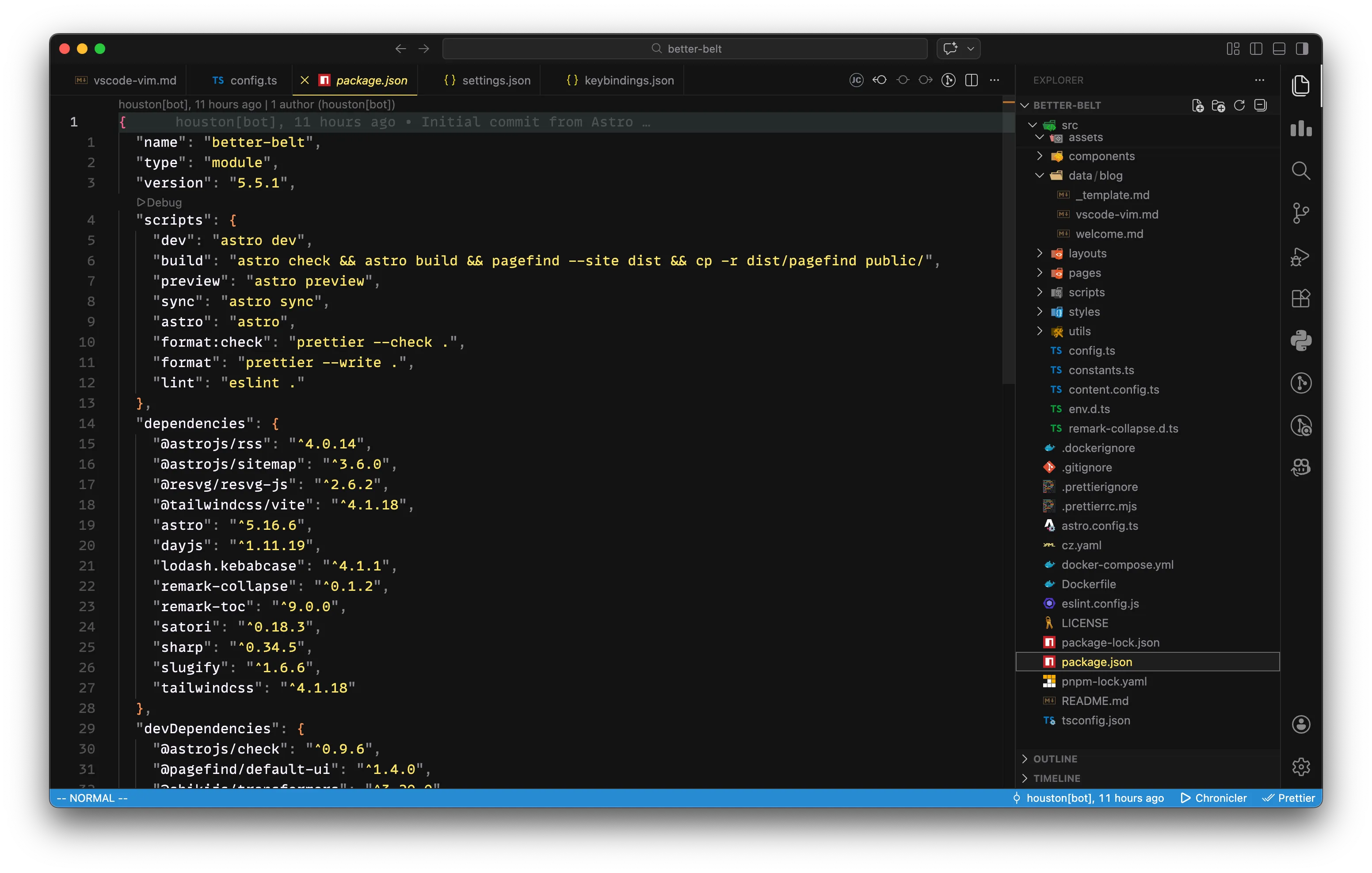This screenshot has height=873, width=1372.
Task: Toggle the secondary side bar layout button
Action: click(x=1302, y=49)
